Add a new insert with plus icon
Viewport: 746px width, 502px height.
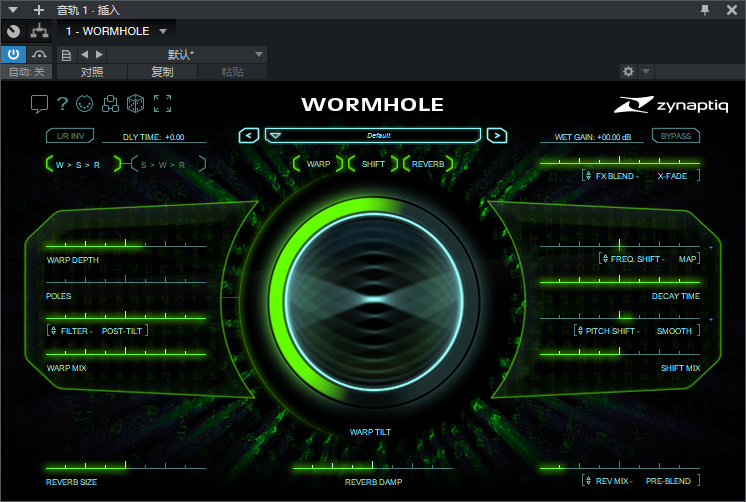(x=39, y=10)
